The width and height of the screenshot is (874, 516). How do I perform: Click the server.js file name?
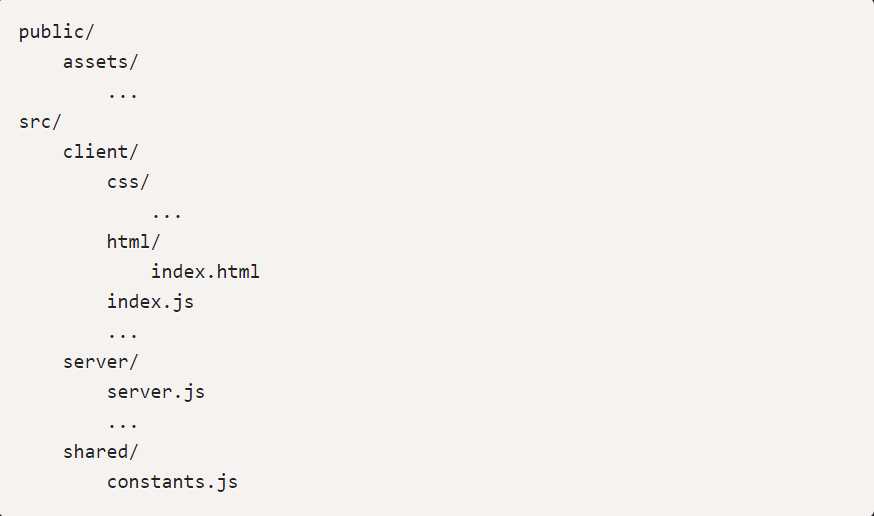(x=156, y=391)
